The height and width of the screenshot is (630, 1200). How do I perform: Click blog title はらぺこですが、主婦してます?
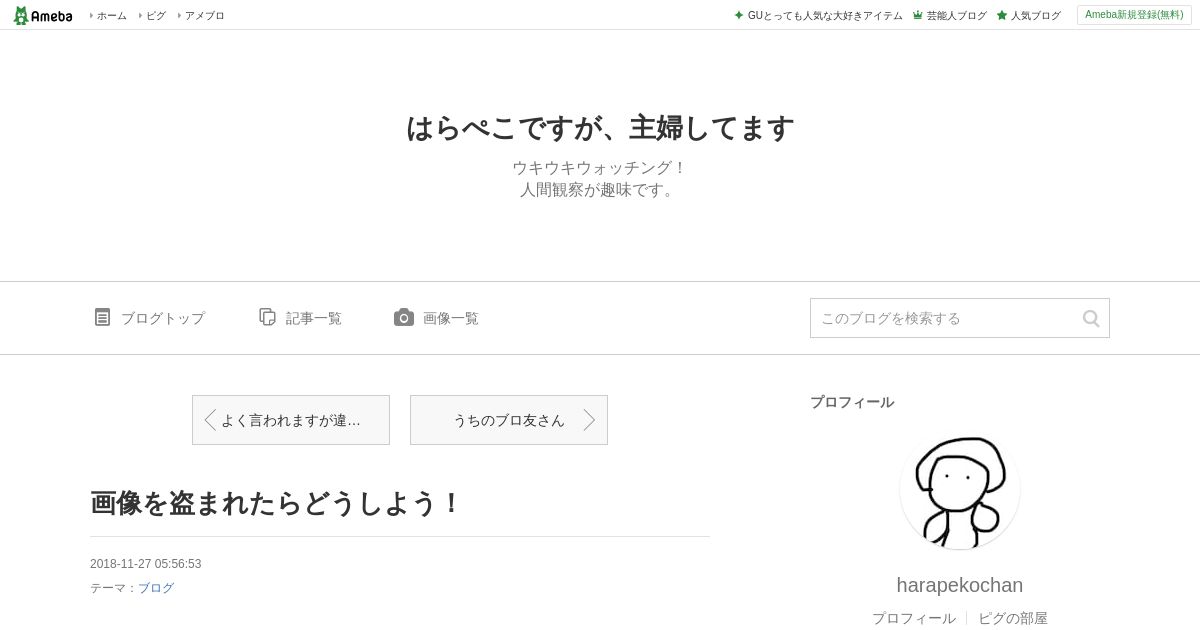600,128
